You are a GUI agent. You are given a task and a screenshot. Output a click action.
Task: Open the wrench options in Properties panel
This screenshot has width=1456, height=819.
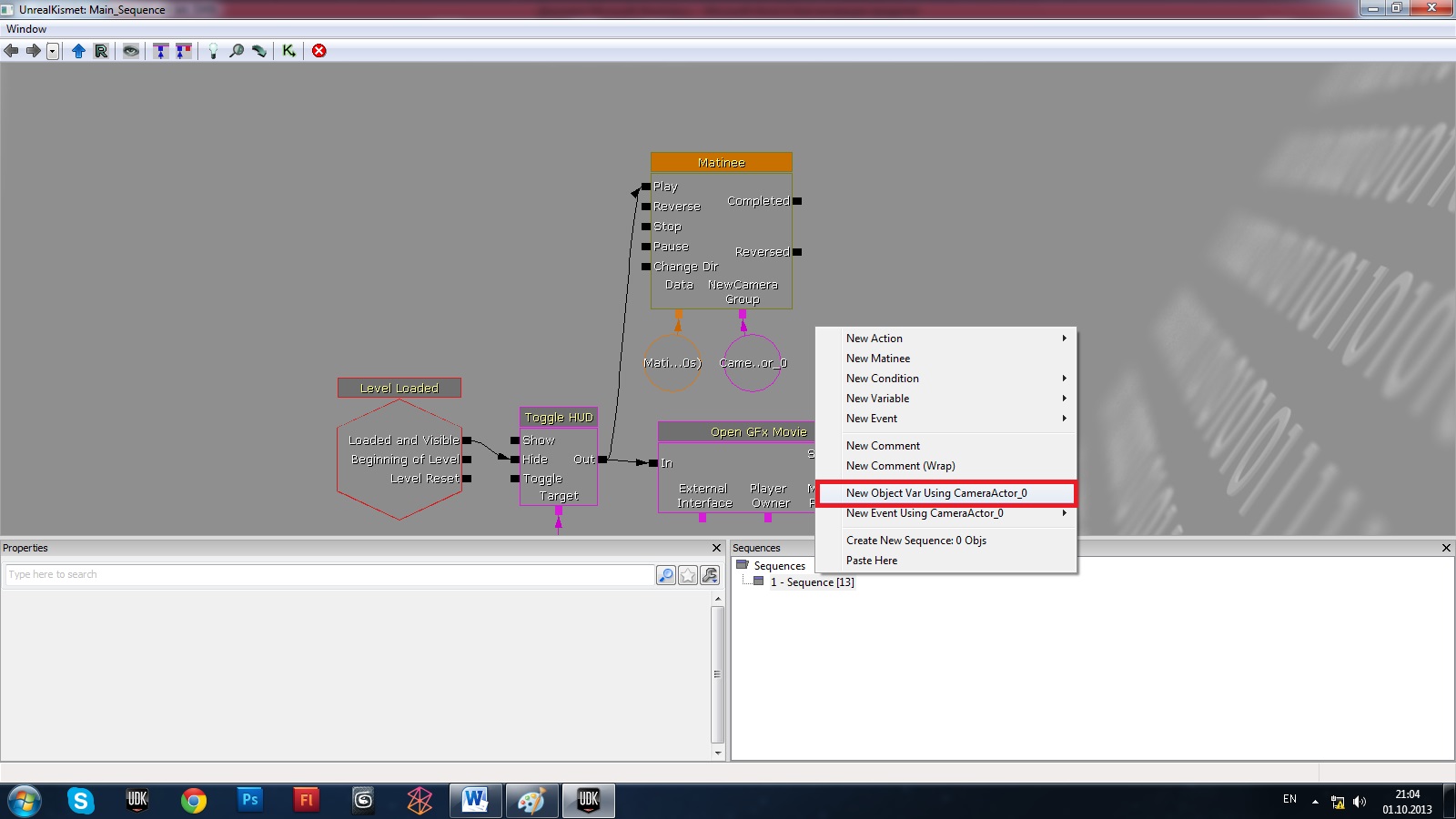tap(710, 575)
